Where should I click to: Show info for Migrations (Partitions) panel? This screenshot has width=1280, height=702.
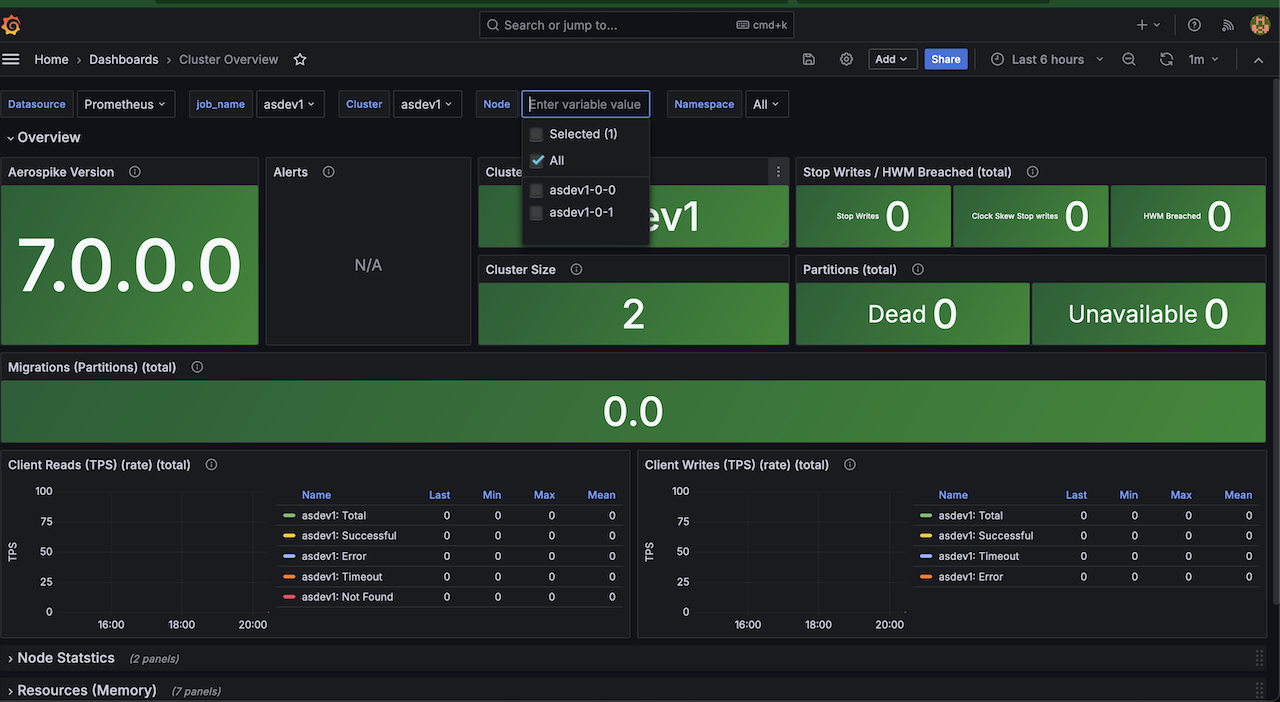coord(197,367)
